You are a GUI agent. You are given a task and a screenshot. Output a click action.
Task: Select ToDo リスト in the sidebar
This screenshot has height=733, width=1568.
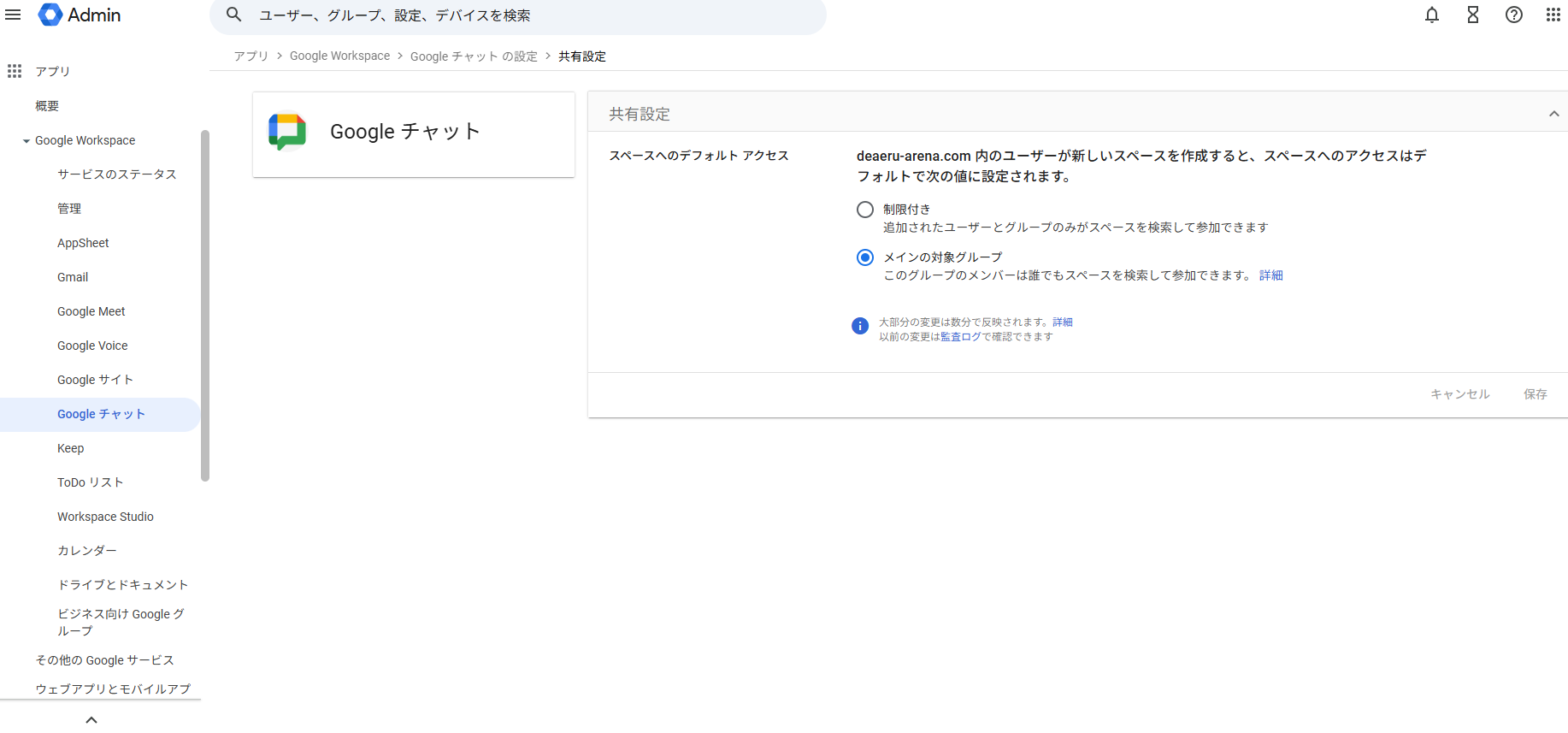coord(90,482)
